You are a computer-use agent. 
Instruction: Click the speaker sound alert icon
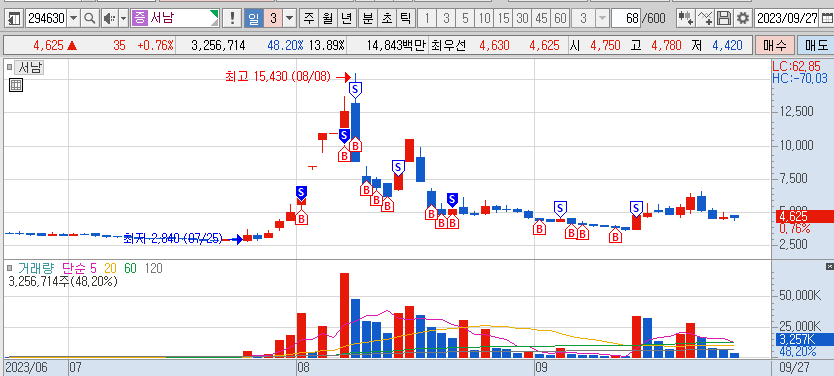pos(109,19)
